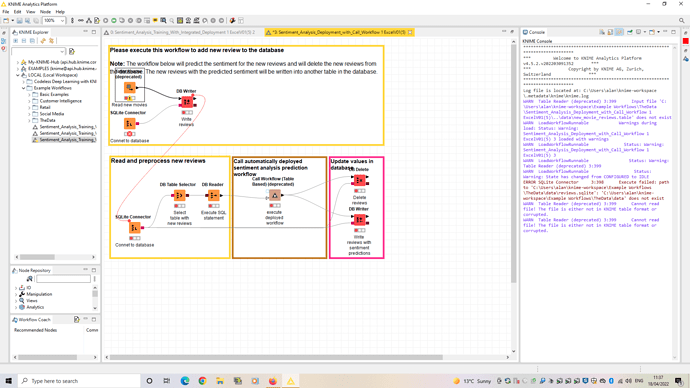Click the Node Repository search mode icon
Viewport: 690px width, 388px height.
pos(29,279)
